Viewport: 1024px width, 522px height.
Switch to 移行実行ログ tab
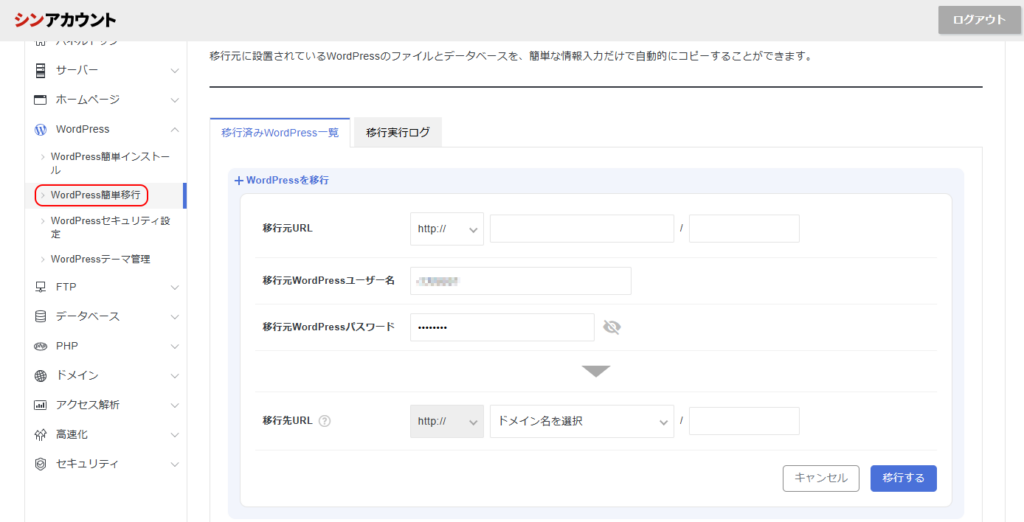point(398,133)
